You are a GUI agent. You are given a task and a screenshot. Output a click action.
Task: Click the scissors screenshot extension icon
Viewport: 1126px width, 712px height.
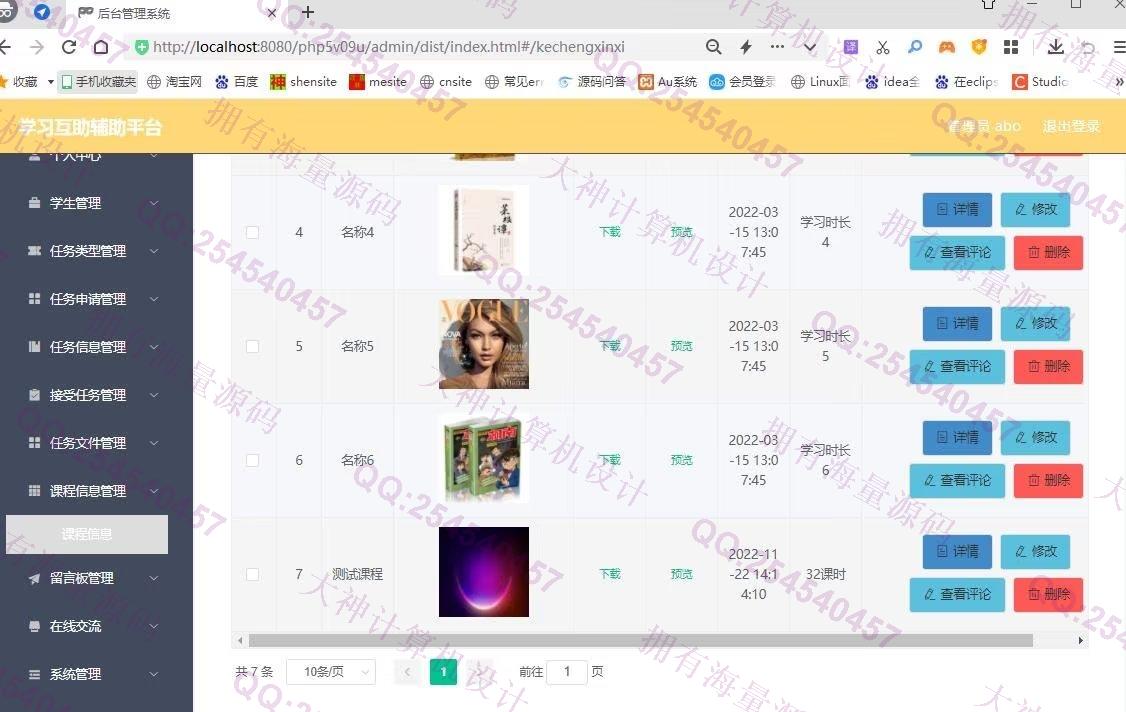click(882, 47)
